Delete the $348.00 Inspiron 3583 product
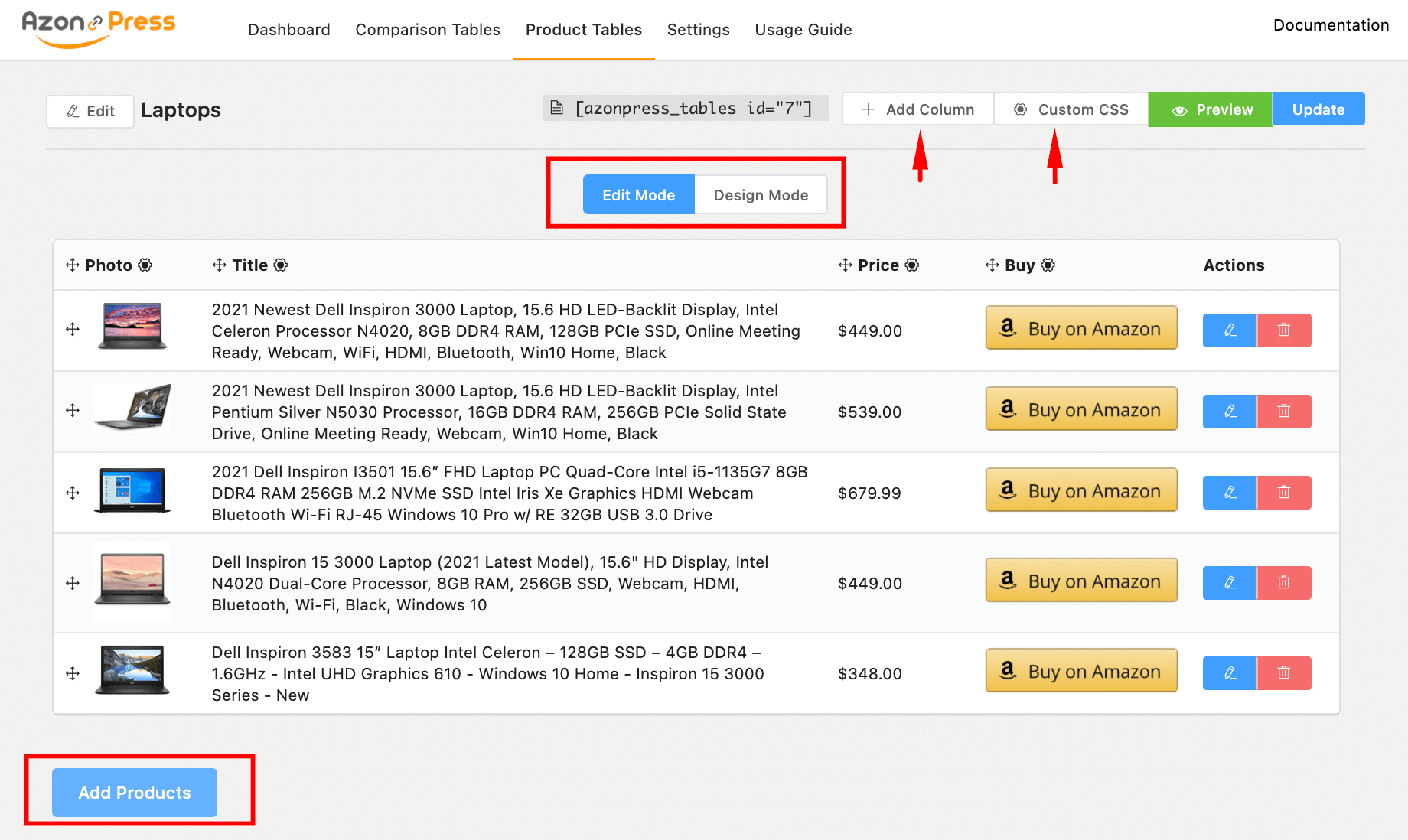This screenshot has width=1408, height=840. tap(1284, 673)
